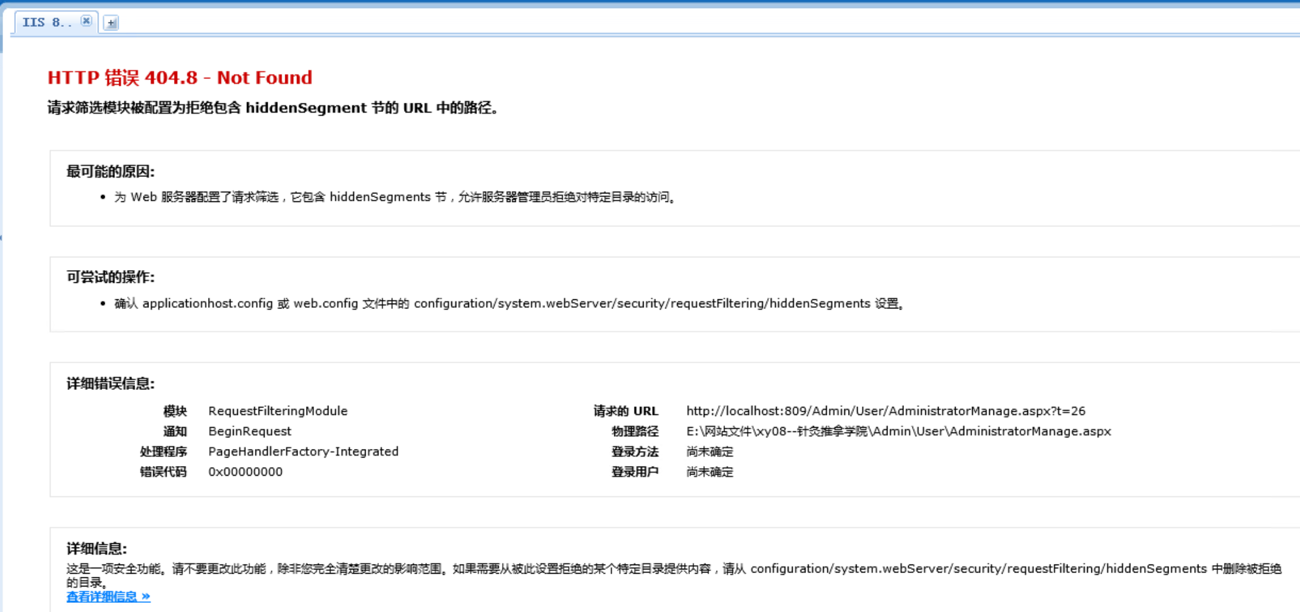
Task: Open the 查看详细信息 link
Action: click(x=108, y=597)
